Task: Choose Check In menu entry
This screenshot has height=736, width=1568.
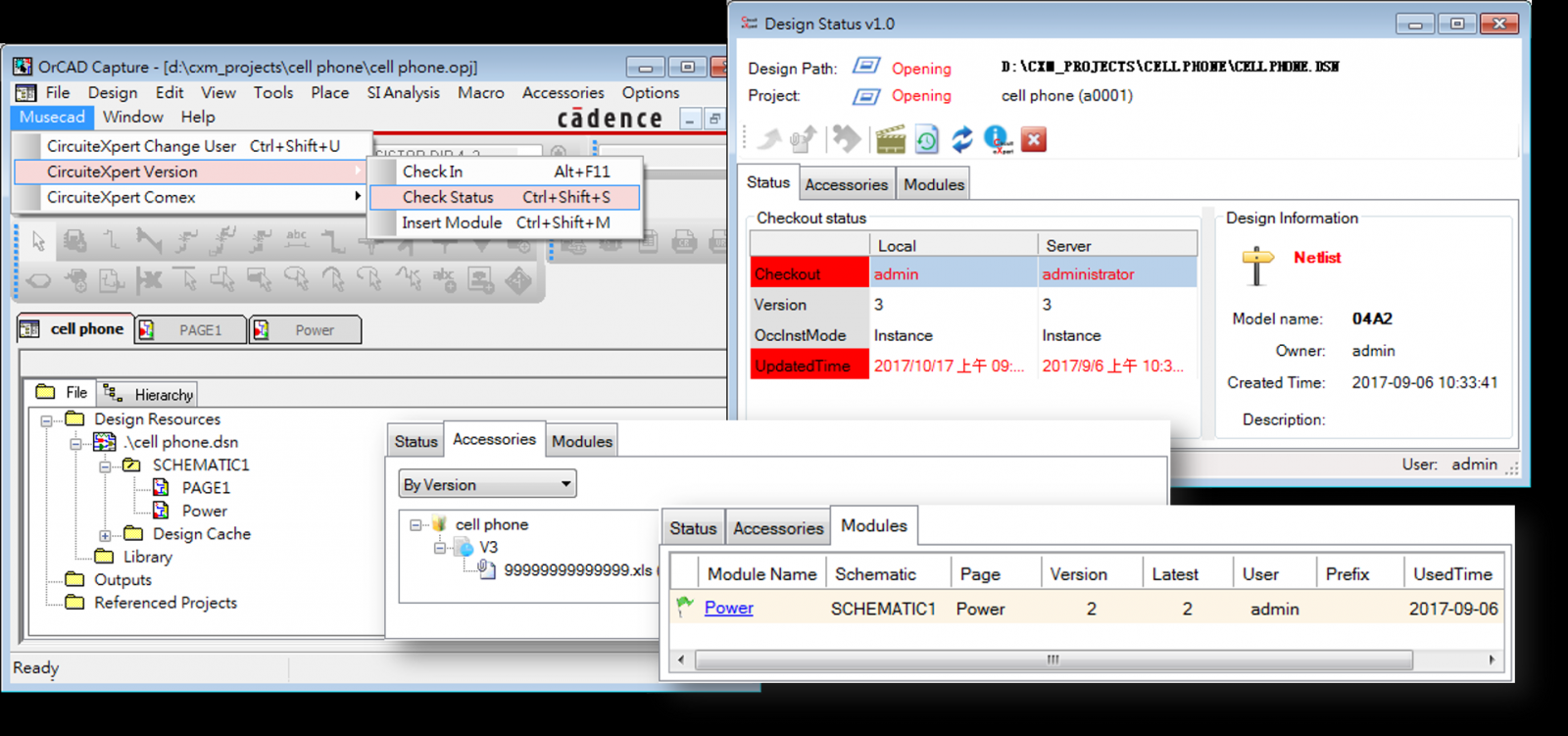Action: pyautogui.click(x=505, y=172)
